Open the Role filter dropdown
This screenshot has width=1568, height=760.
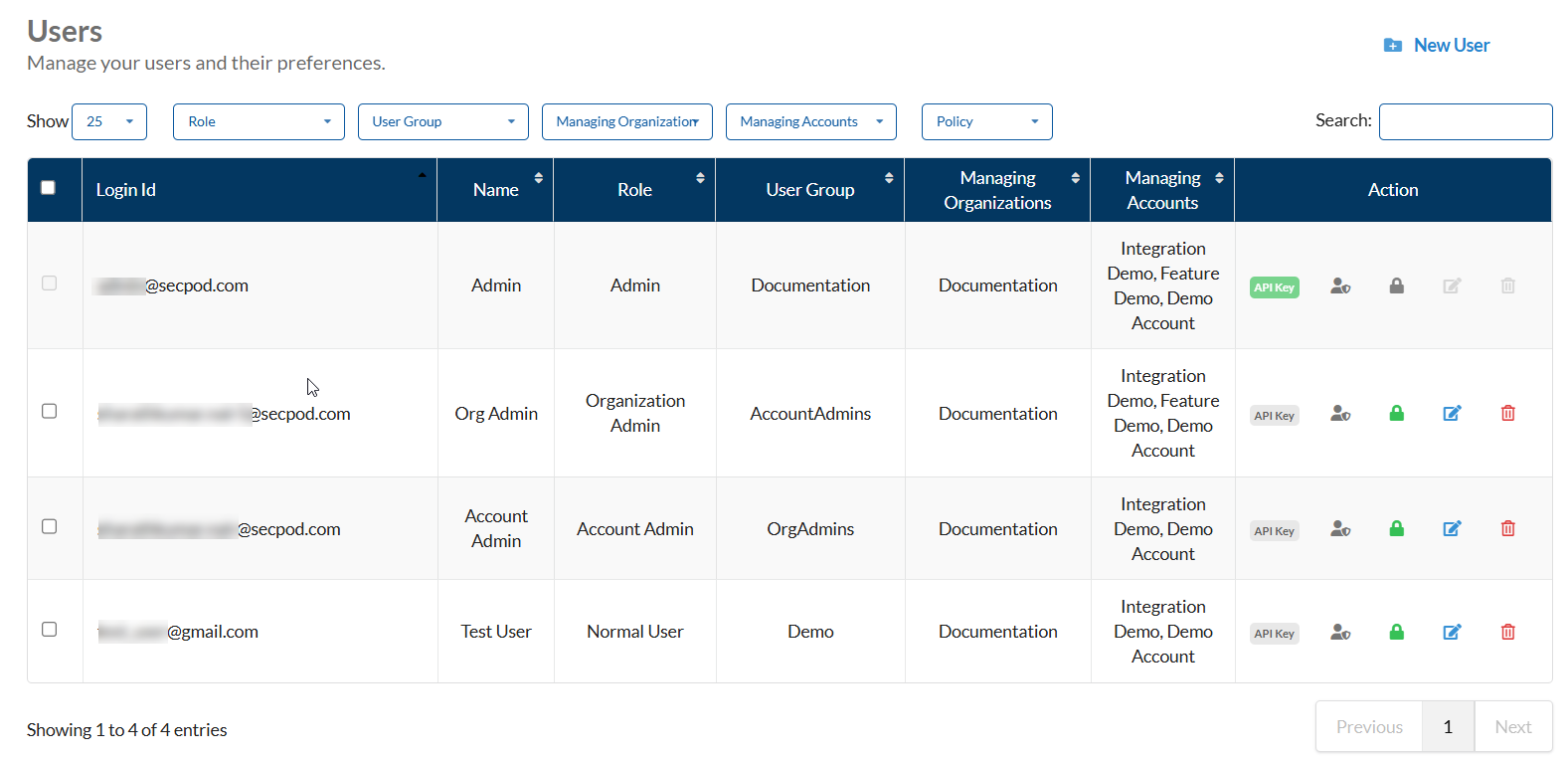(259, 122)
